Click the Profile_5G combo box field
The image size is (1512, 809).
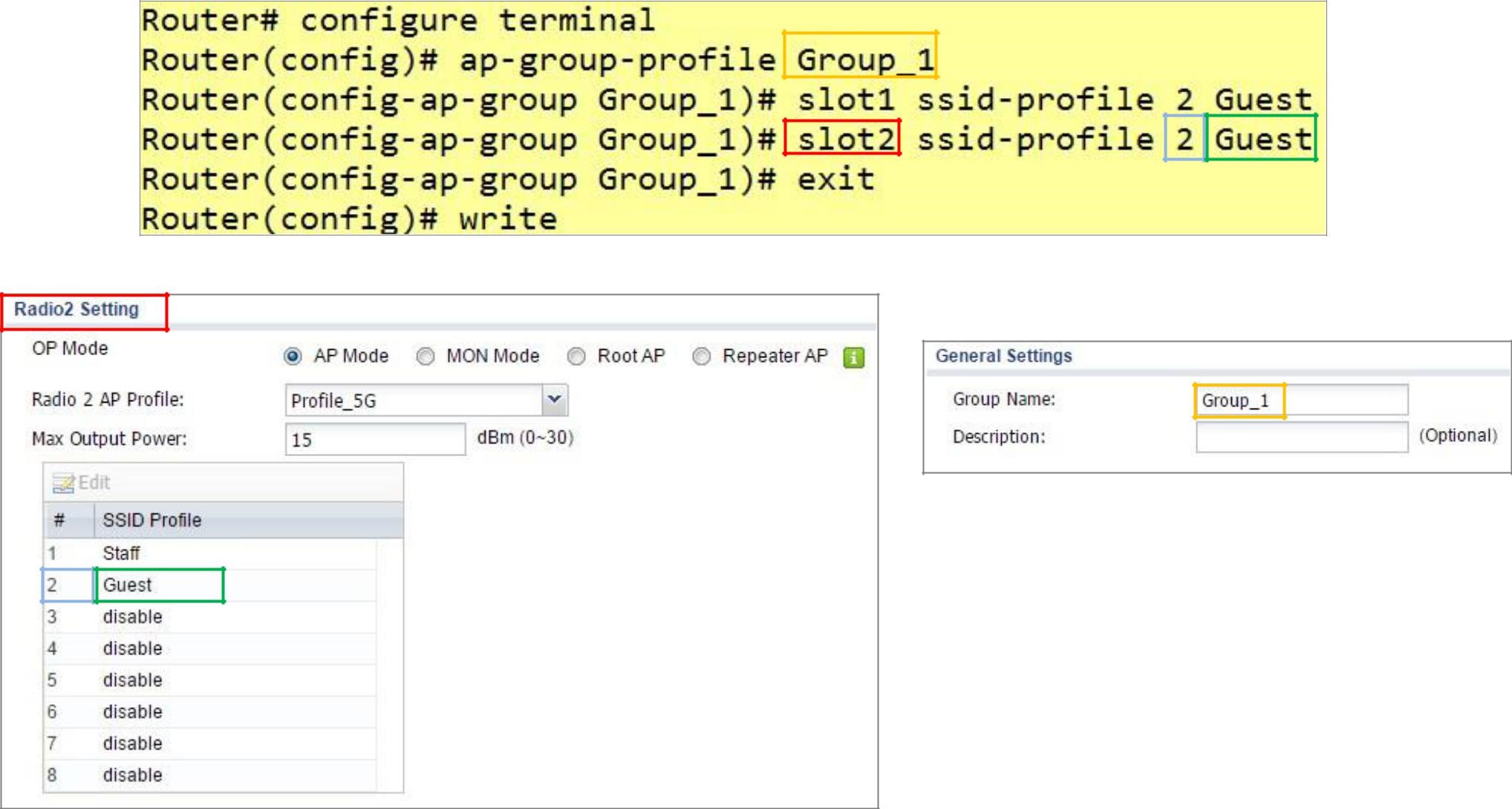pyautogui.click(x=414, y=400)
